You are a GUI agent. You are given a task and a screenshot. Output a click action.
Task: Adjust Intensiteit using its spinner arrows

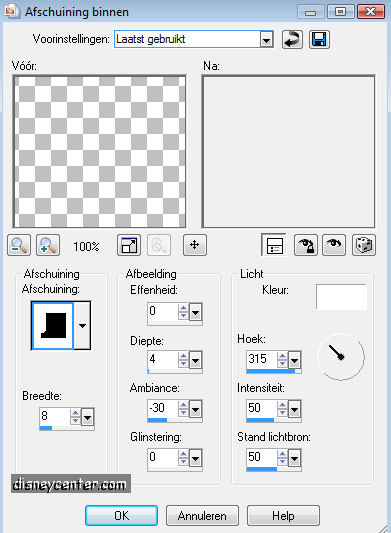click(282, 409)
